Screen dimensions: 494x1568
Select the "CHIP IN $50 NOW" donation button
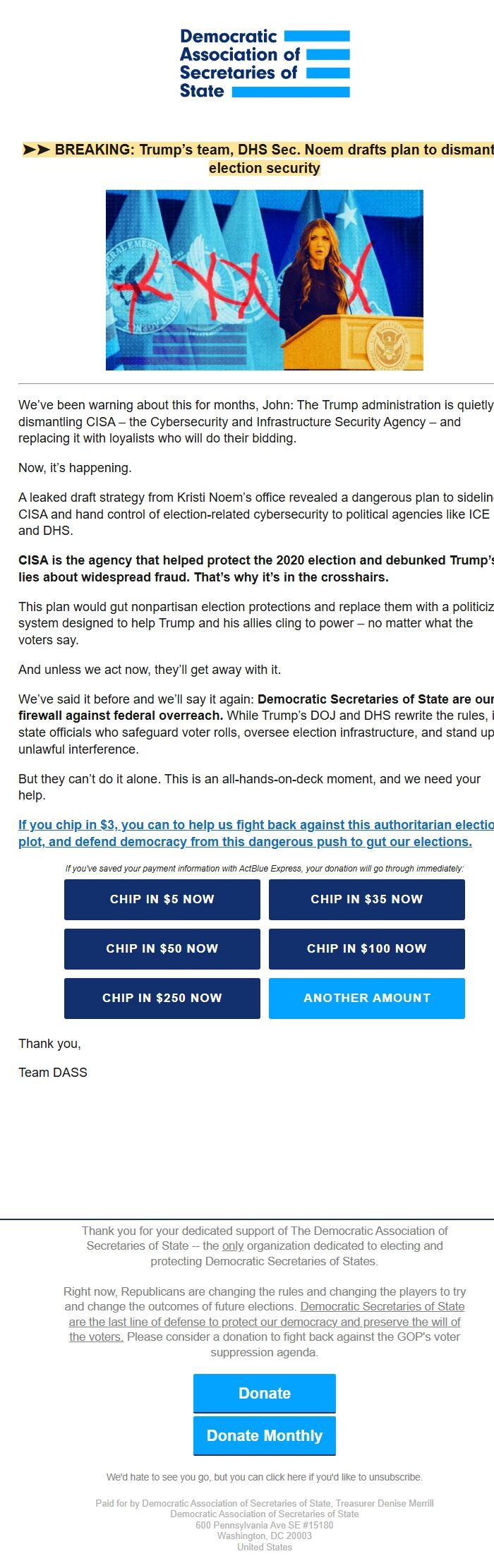tap(162, 948)
